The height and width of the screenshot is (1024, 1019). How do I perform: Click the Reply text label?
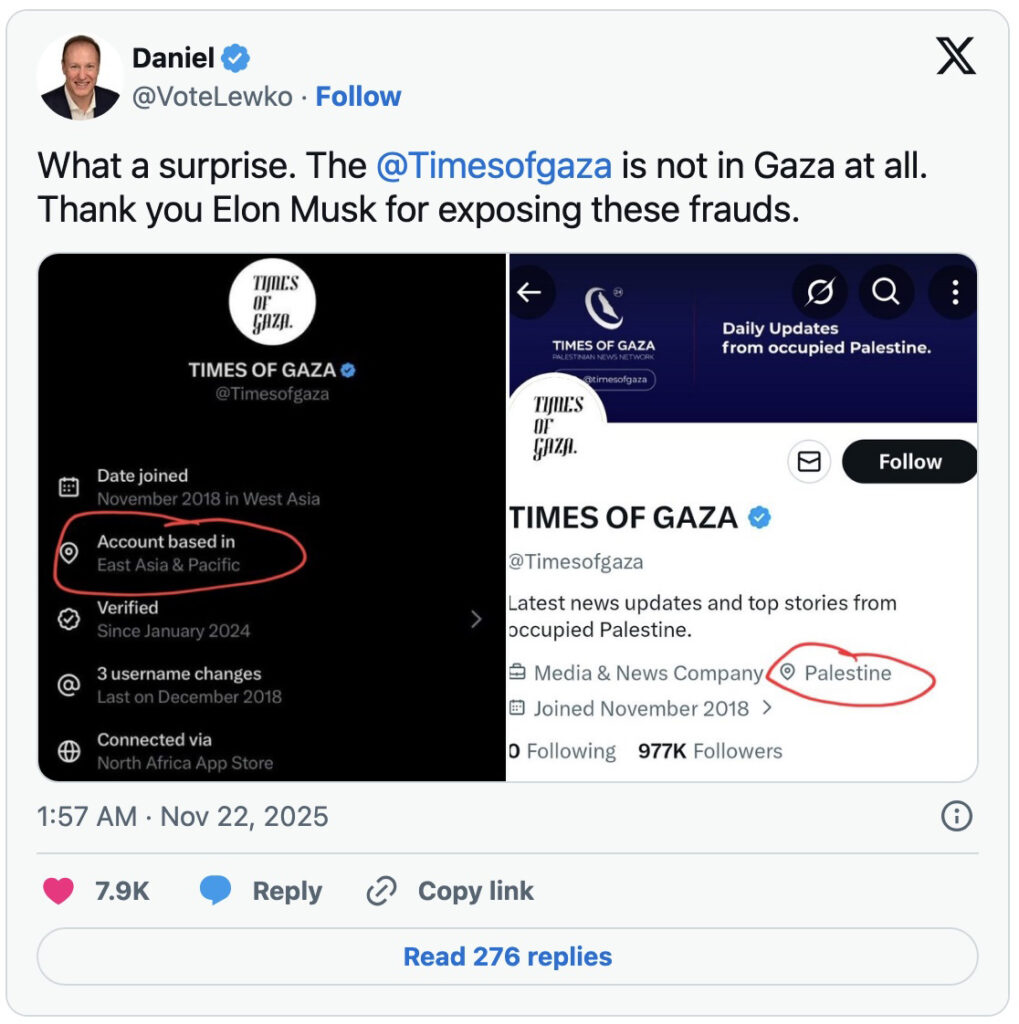(287, 890)
